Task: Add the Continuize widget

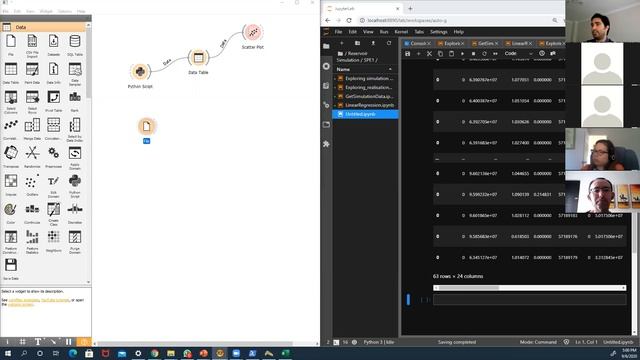Action: [32, 213]
